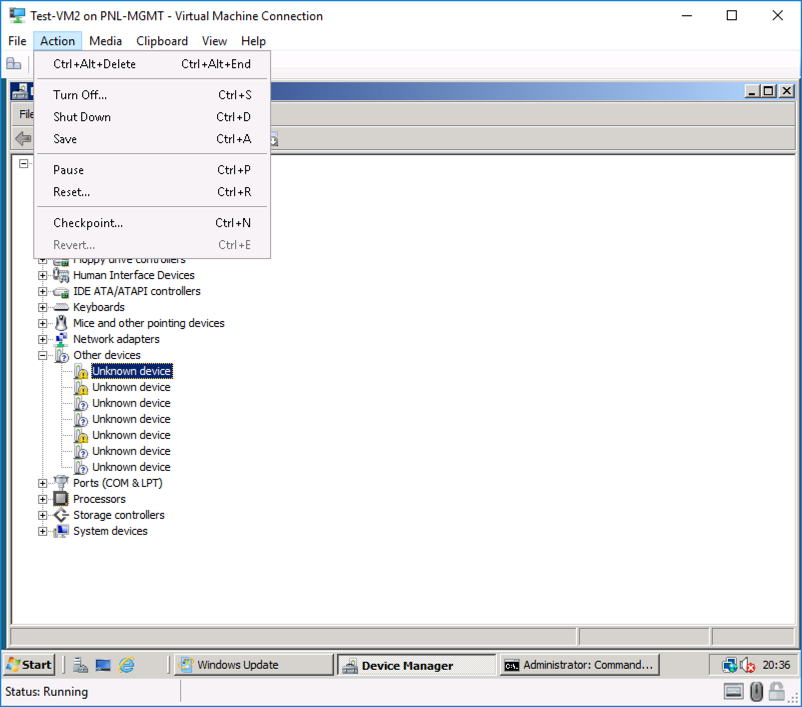Click the Mice and other pointing devices icon
Screen dimensions: 802x707
click(x=61, y=323)
